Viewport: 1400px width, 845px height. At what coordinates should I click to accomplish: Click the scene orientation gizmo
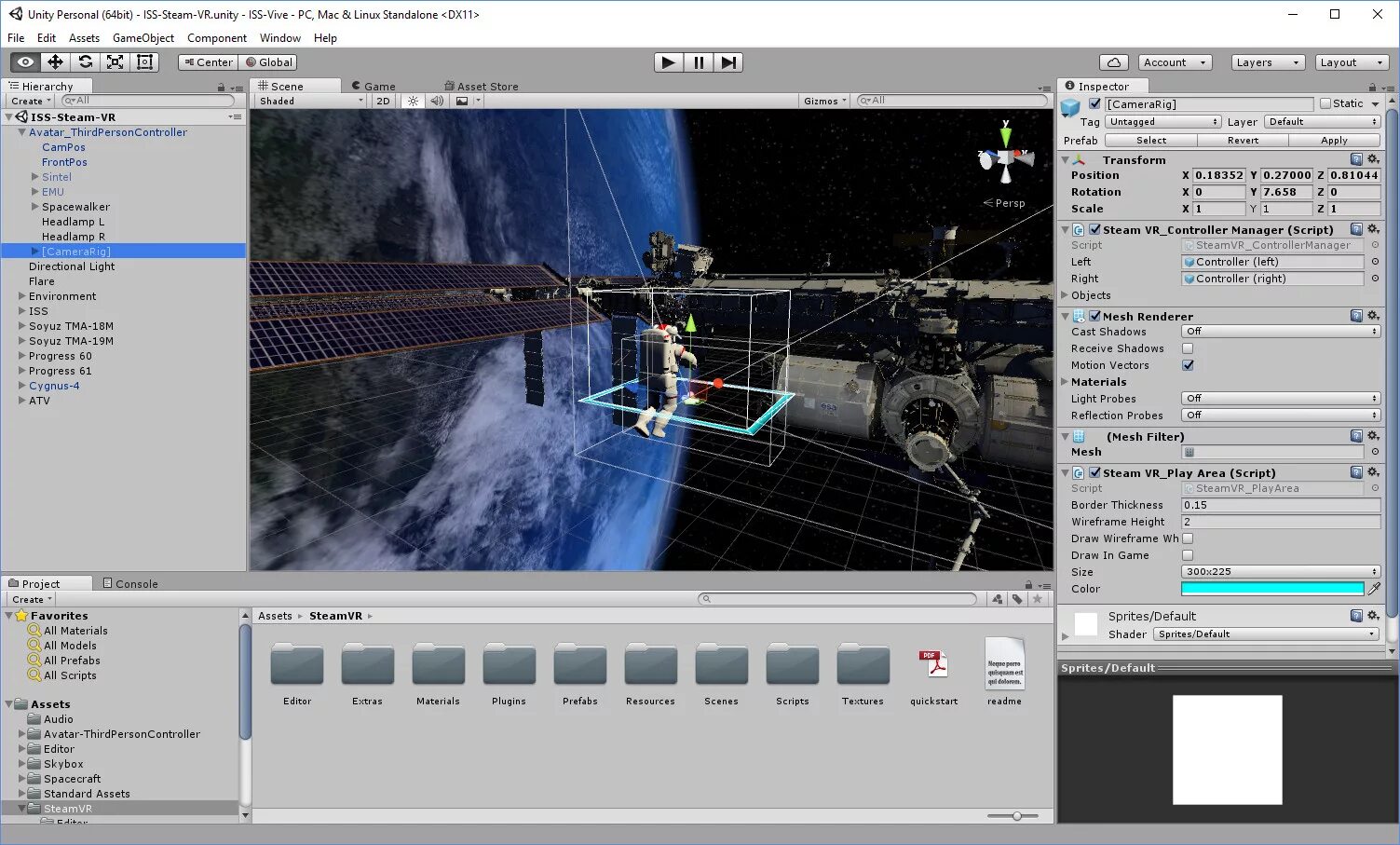(x=1006, y=158)
